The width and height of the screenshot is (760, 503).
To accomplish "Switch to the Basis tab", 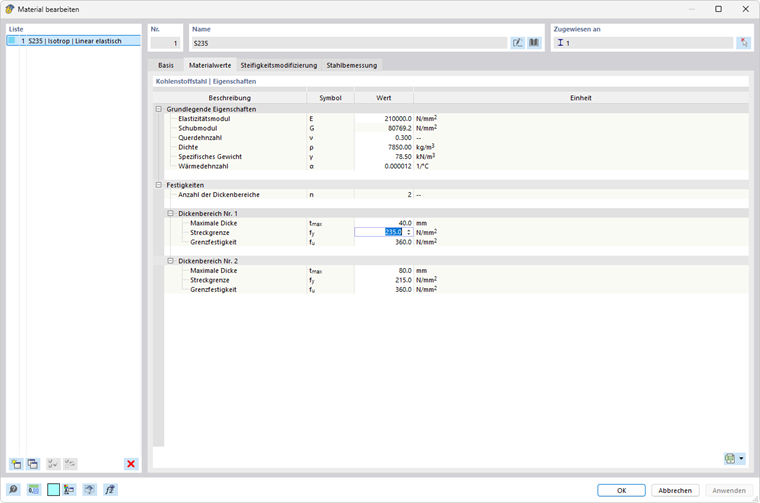I will [166, 65].
